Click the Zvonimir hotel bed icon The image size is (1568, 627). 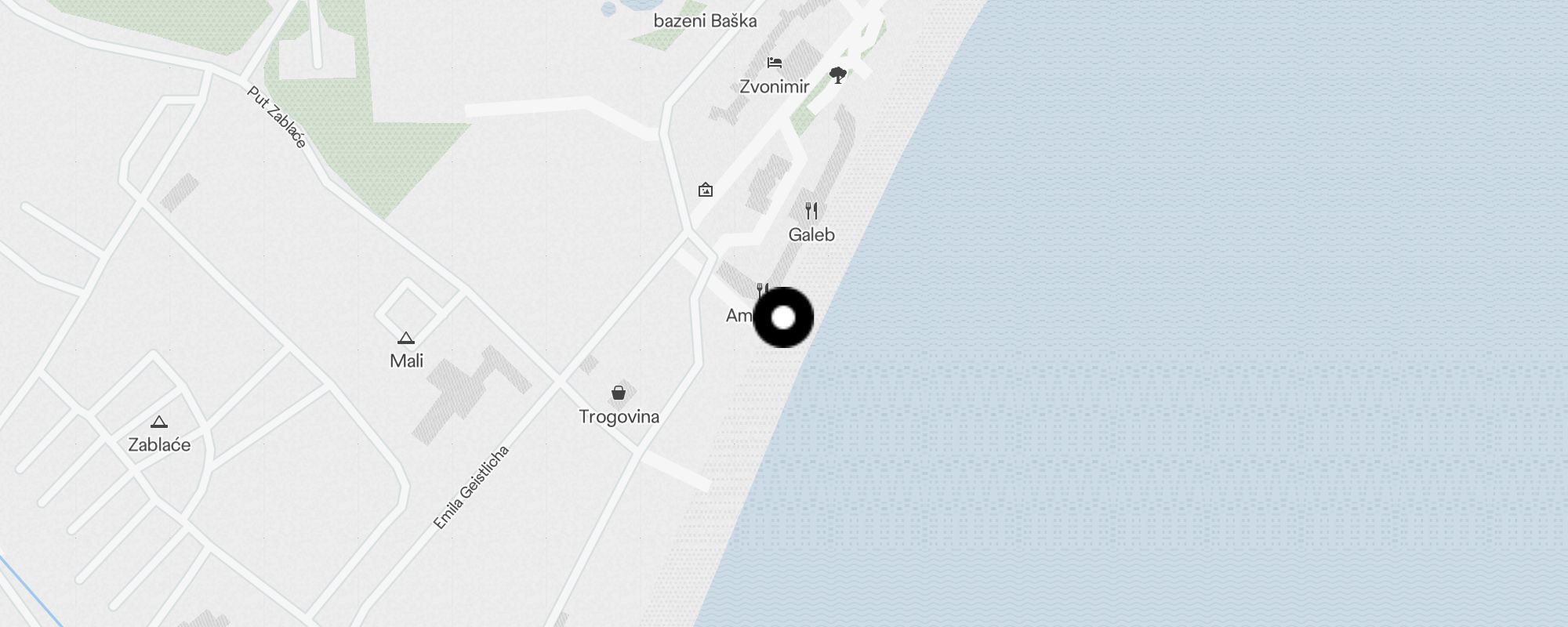[775, 63]
